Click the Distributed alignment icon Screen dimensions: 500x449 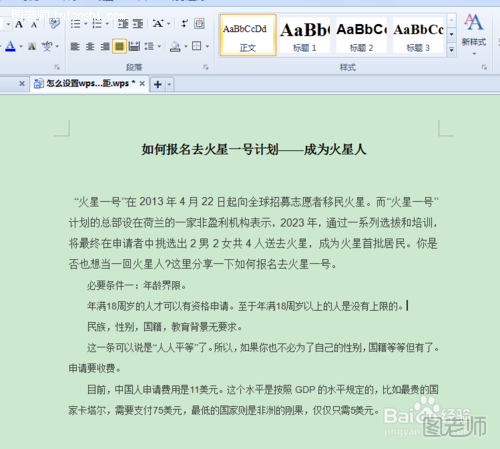click(x=134, y=46)
